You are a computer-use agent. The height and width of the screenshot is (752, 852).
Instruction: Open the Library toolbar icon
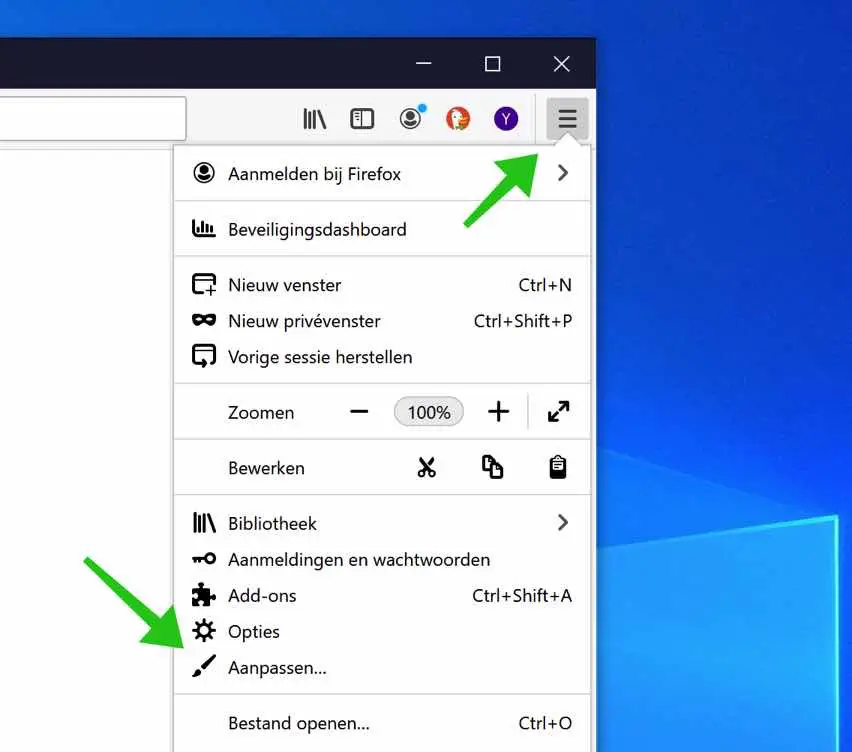click(315, 118)
